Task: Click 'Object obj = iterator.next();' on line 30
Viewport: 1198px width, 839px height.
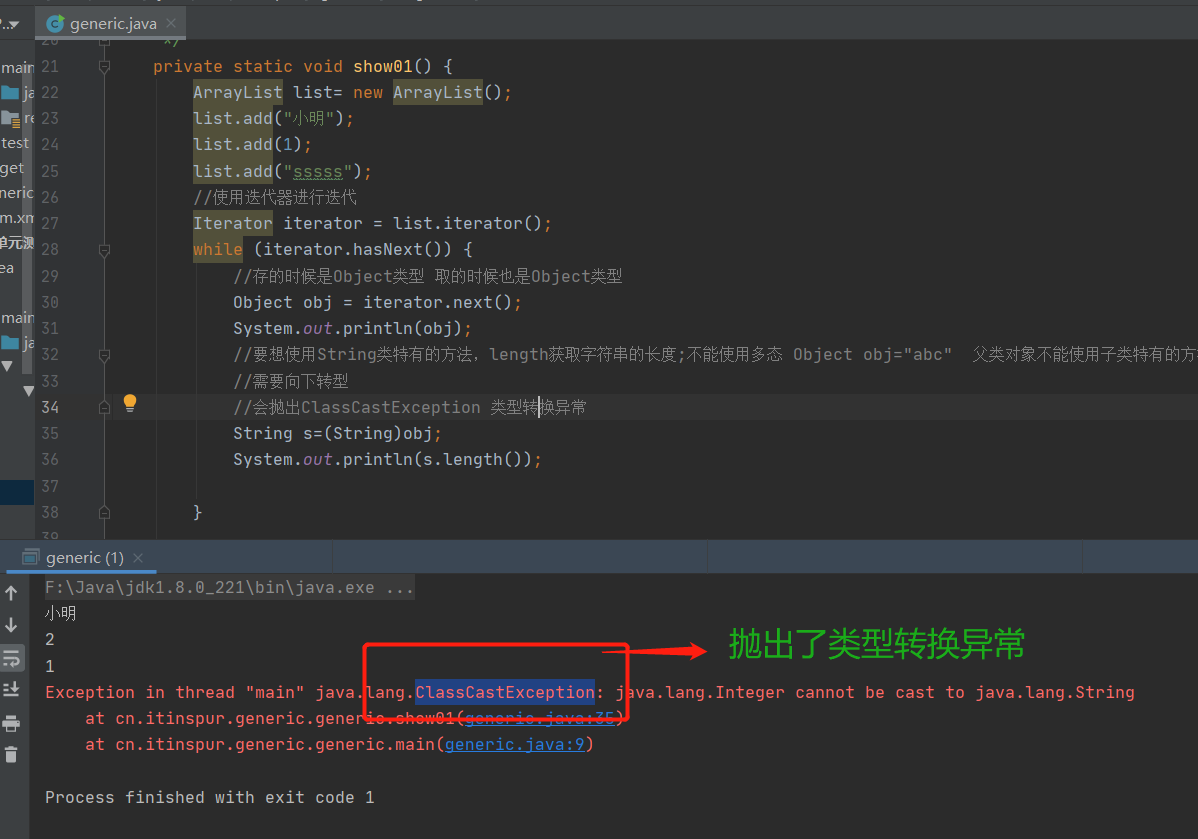Action: point(377,303)
